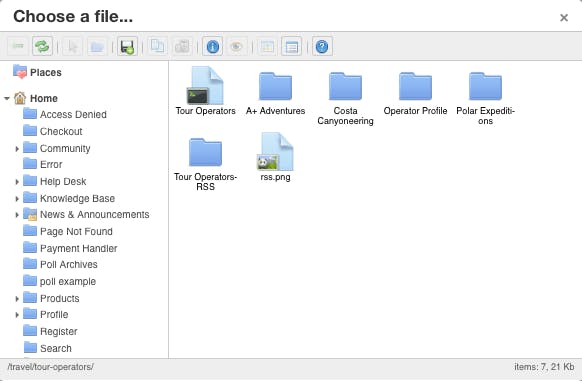This screenshot has height=381, width=582.
Task: Open Places in the sidebar
Action: pyautogui.click(x=37, y=72)
